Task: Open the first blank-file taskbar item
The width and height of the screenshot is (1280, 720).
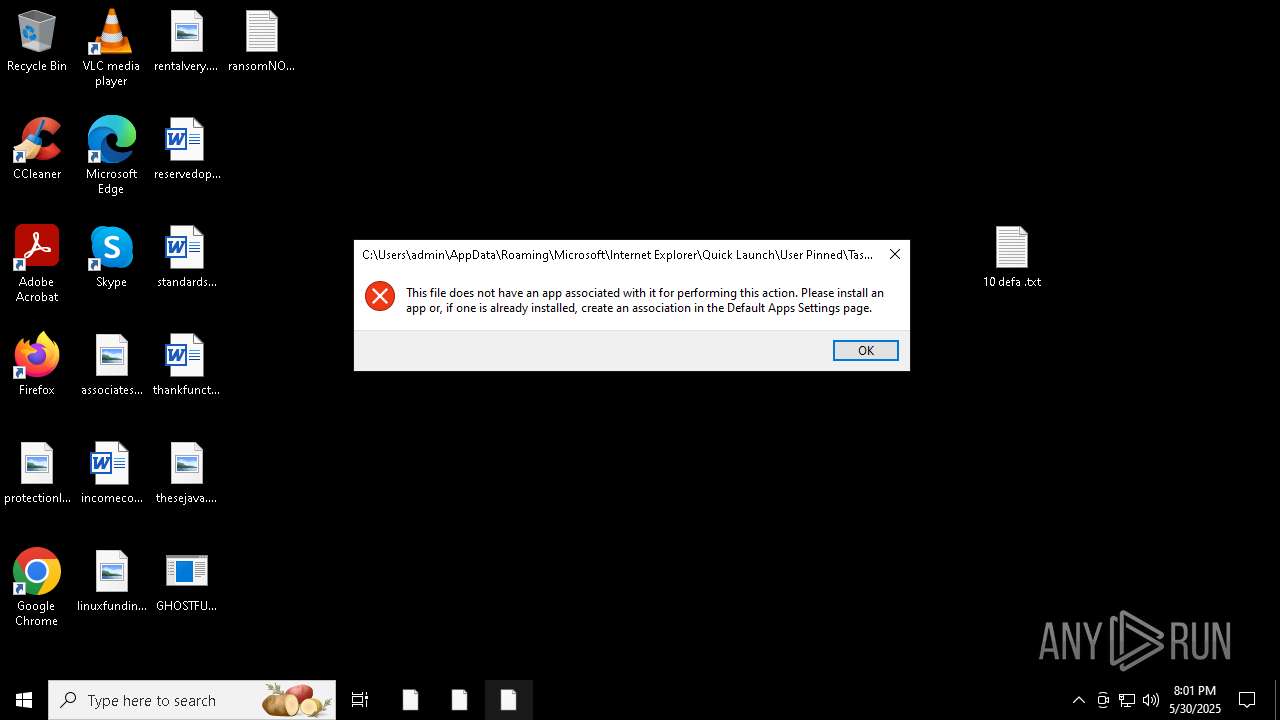Action: [x=410, y=700]
